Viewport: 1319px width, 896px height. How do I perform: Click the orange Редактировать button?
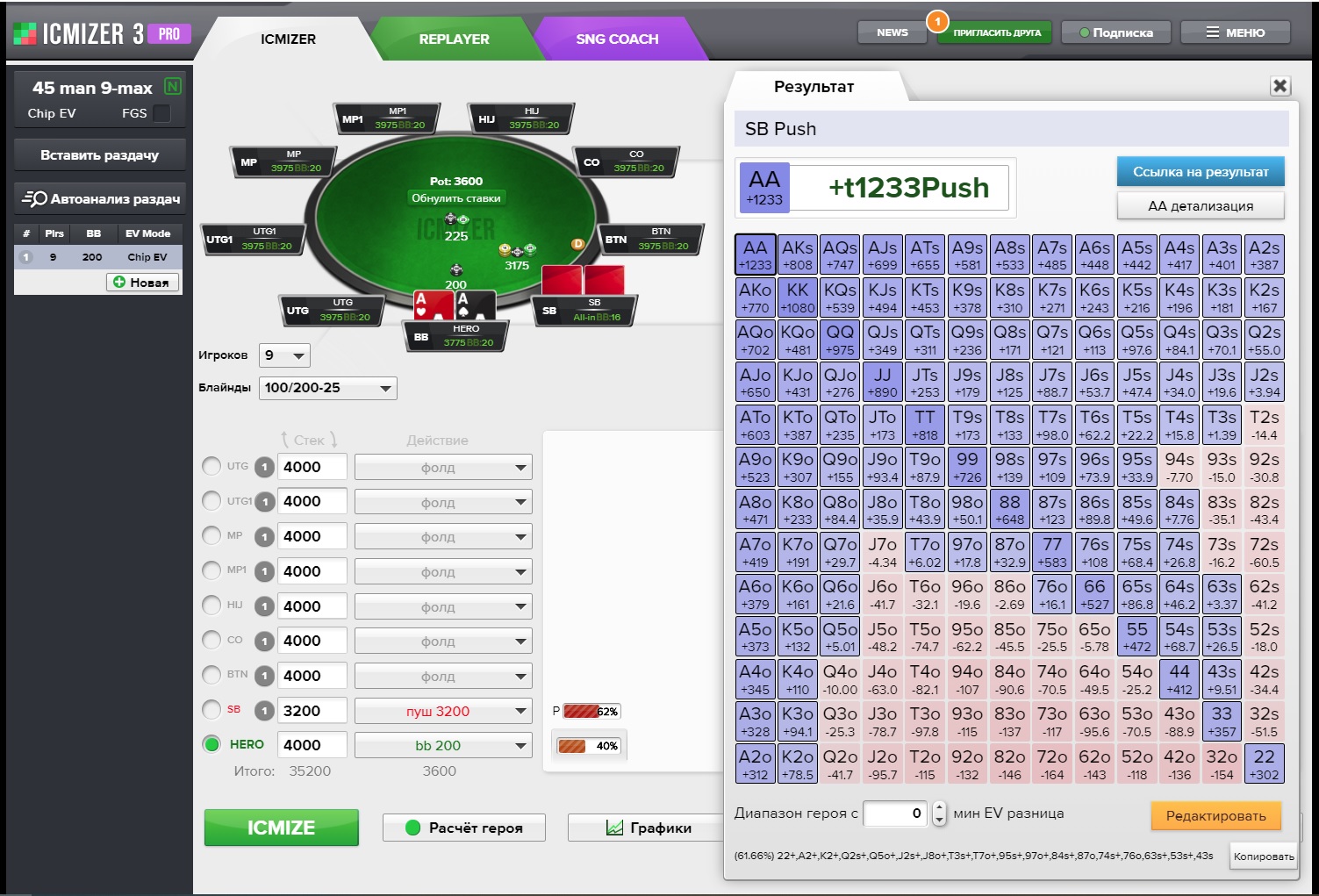click(x=1215, y=816)
